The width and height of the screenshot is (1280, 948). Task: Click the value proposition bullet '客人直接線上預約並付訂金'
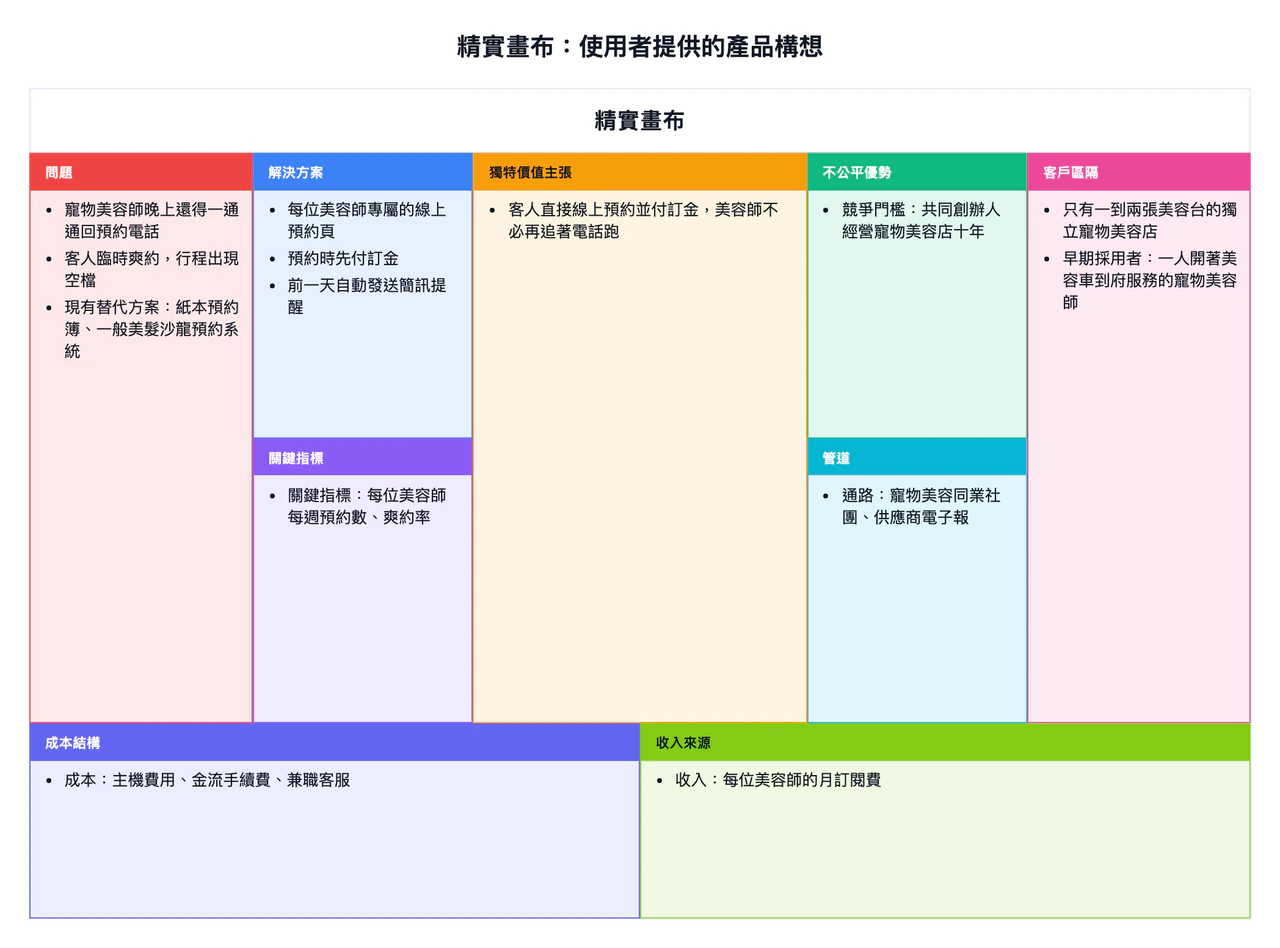tap(643, 221)
